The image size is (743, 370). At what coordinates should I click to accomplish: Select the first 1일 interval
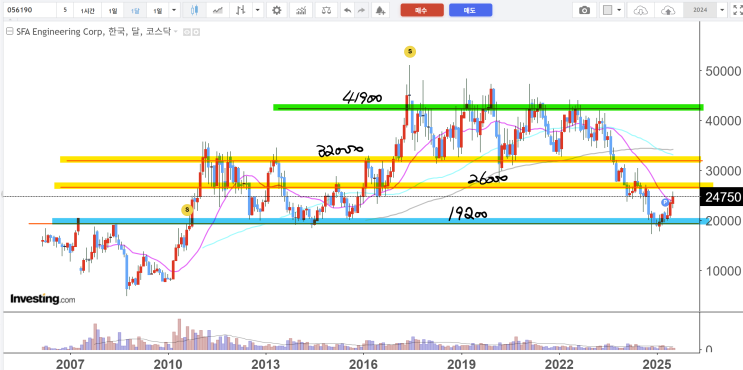tap(113, 10)
